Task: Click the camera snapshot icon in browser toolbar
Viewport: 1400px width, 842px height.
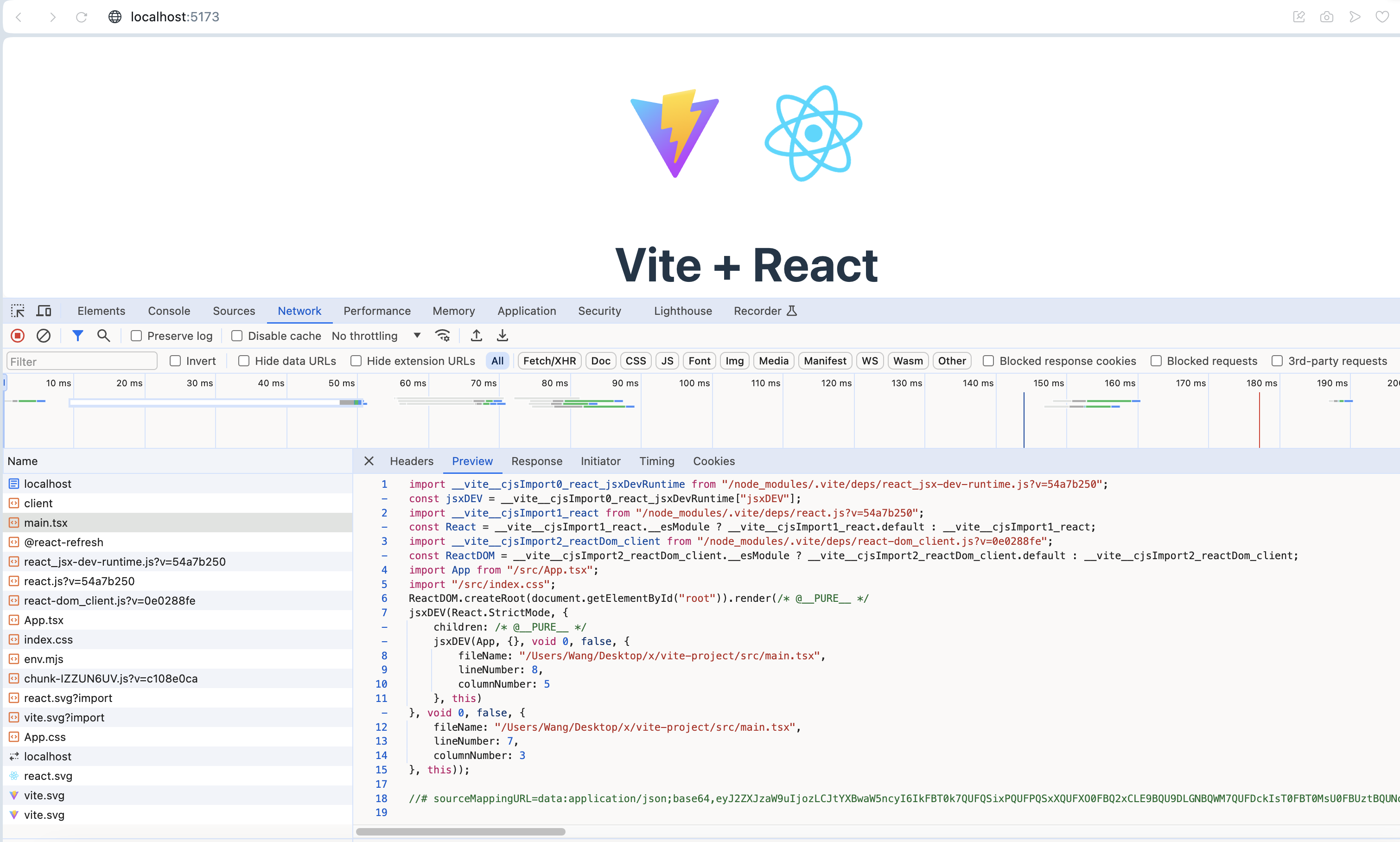Action: (1327, 17)
